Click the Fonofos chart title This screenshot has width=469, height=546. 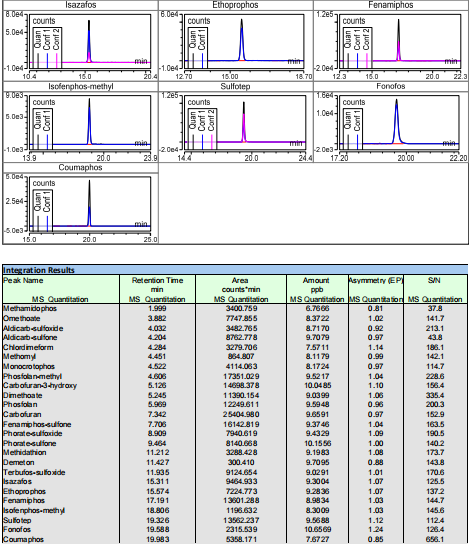click(391, 86)
